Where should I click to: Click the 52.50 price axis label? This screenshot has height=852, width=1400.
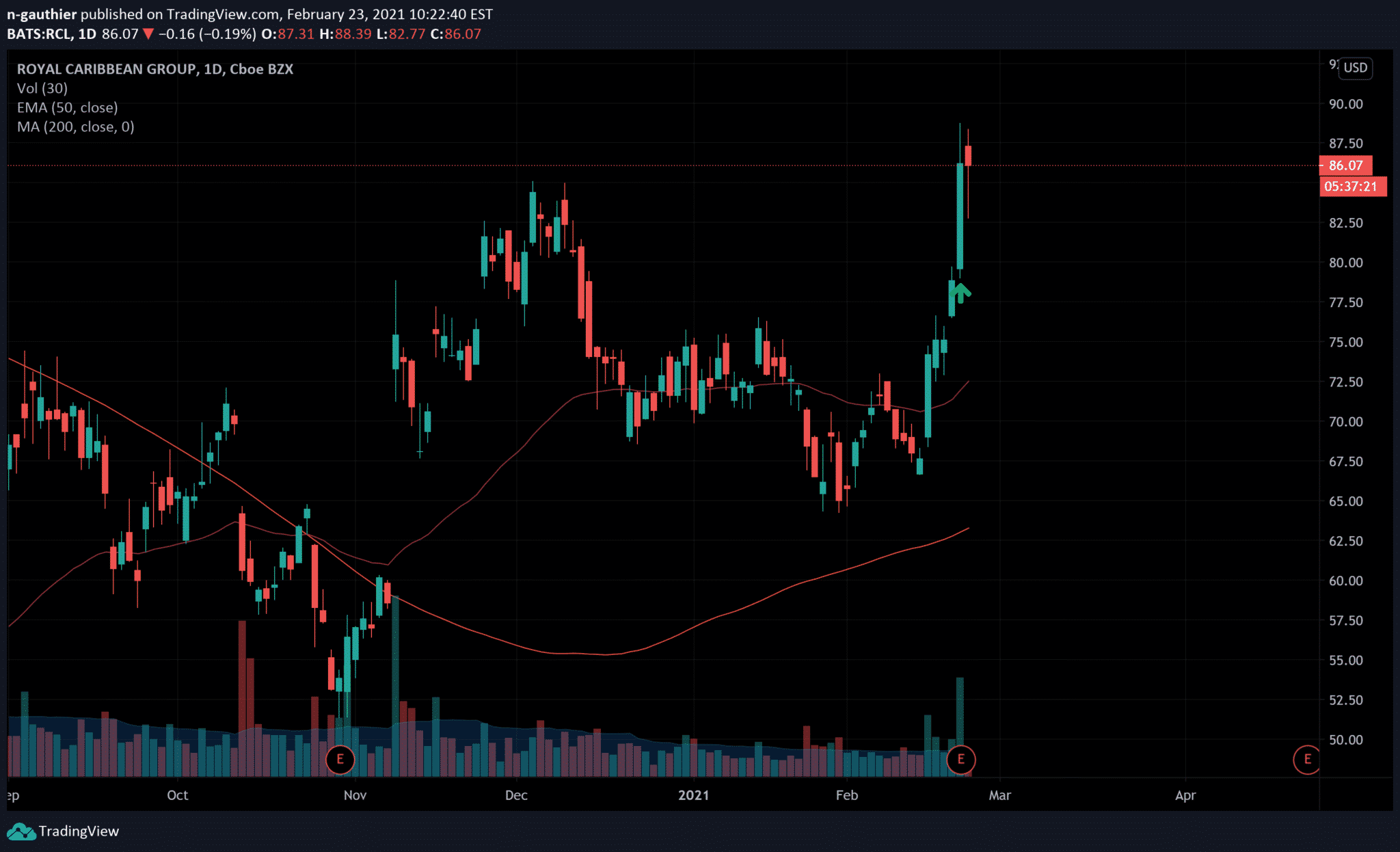click(1345, 700)
